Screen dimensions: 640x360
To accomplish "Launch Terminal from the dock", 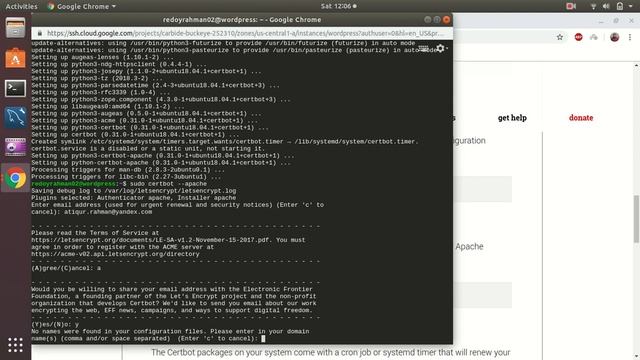I will point(16,88).
